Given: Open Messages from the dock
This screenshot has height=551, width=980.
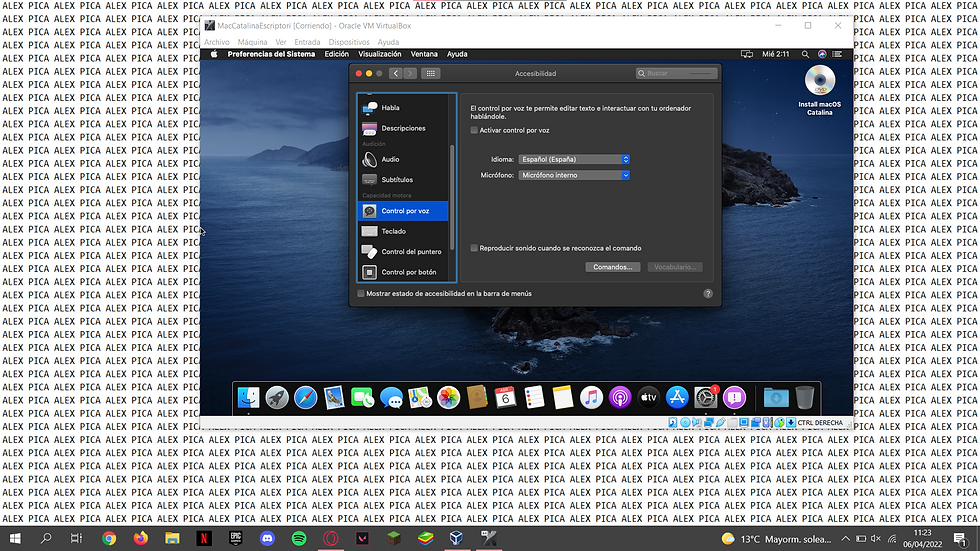Looking at the screenshot, I should click(391, 397).
